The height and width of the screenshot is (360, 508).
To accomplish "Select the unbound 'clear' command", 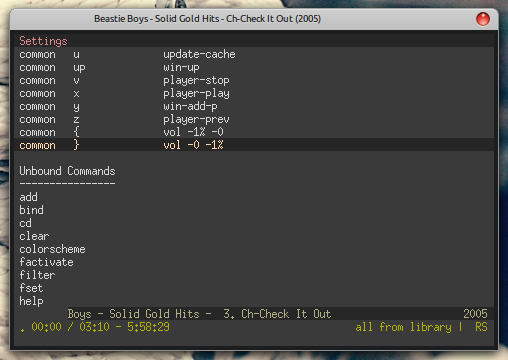I will click(x=34, y=236).
